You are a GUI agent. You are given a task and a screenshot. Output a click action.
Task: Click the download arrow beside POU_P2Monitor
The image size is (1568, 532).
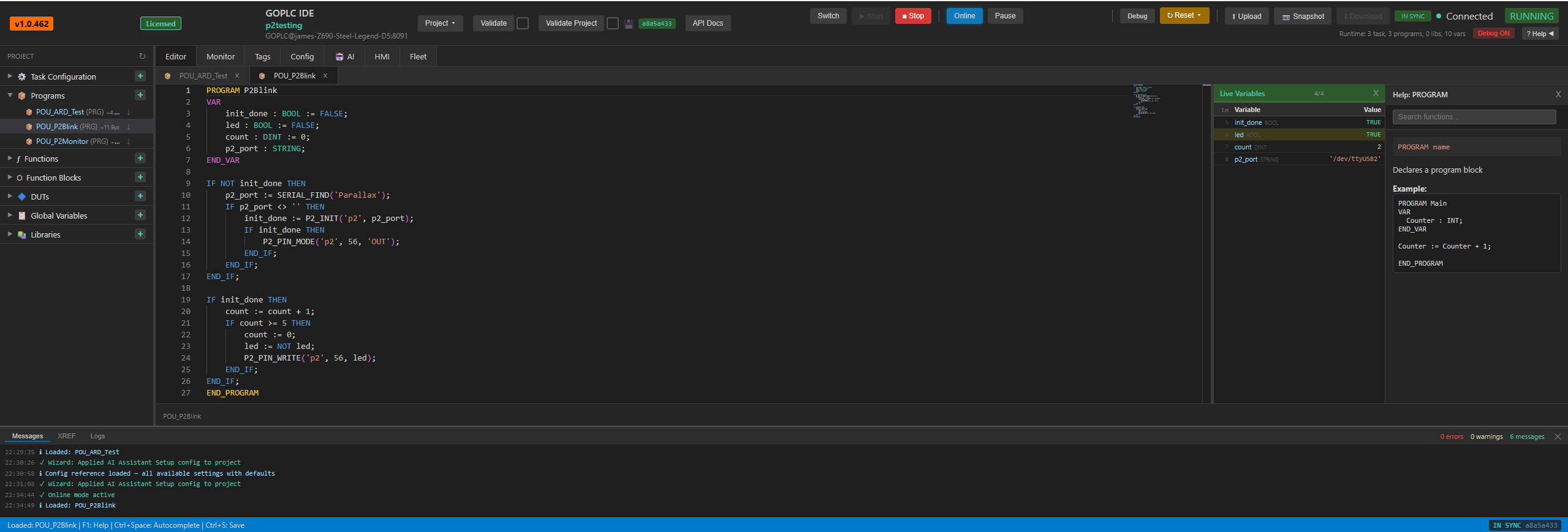pyautogui.click(x=129, y=141)
